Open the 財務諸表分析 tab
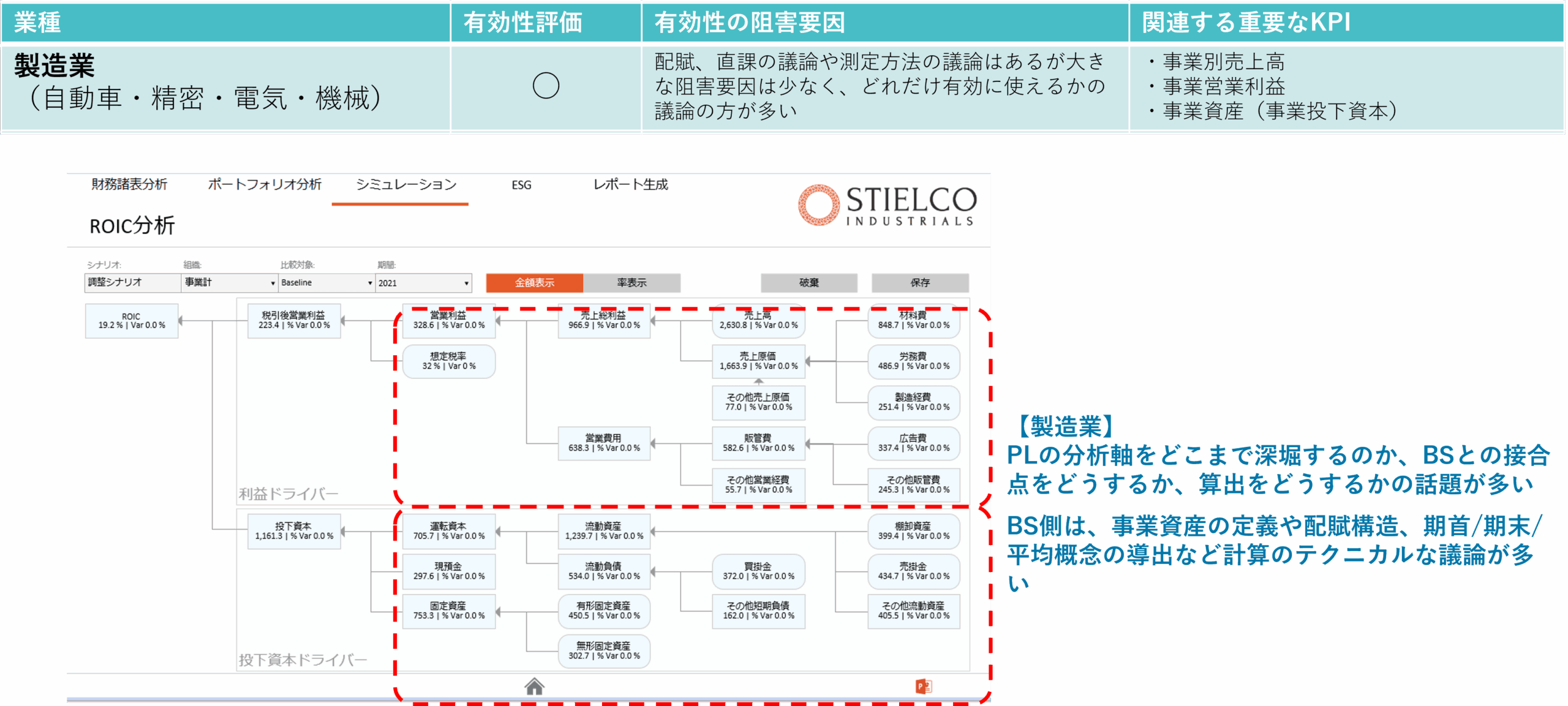Screen dimensions: 1568x706 click(x=129, y=184)
